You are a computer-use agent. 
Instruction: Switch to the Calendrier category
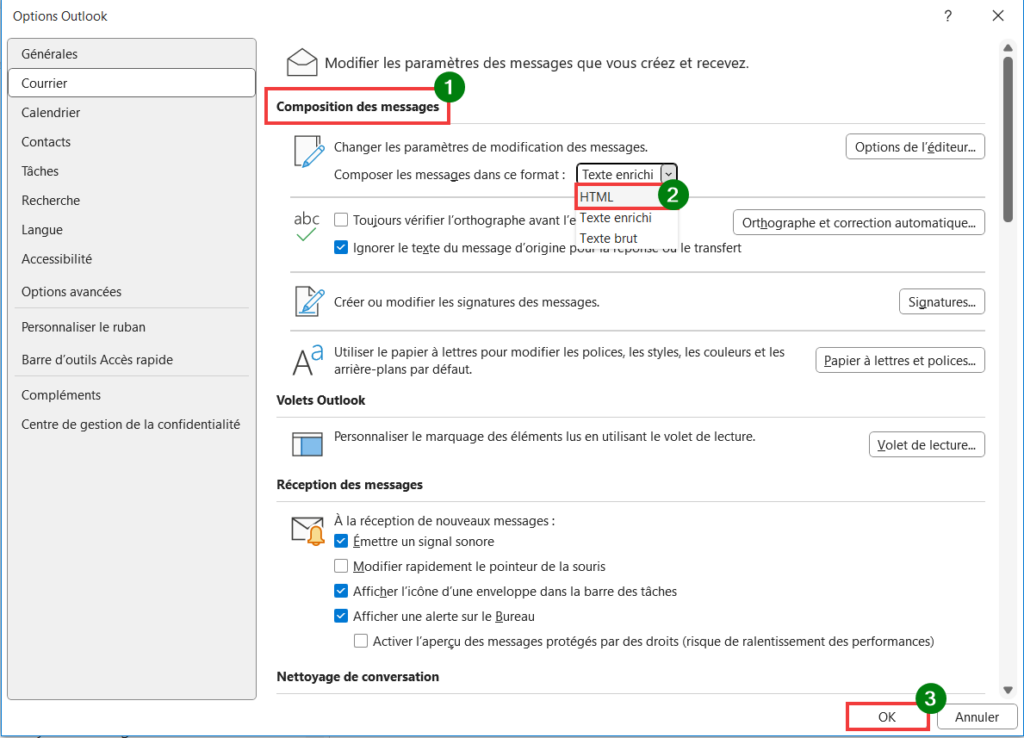click(132, 112)
